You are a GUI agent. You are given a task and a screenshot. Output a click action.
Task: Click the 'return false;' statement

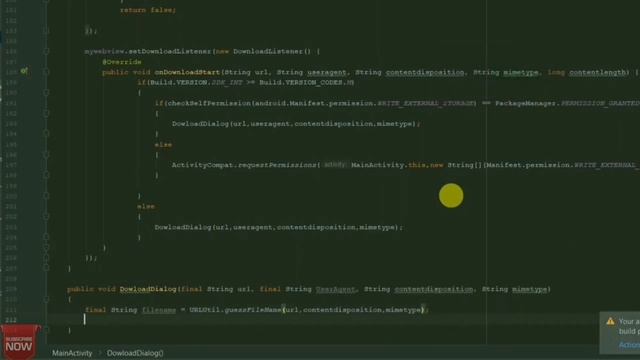coord(148,10)
